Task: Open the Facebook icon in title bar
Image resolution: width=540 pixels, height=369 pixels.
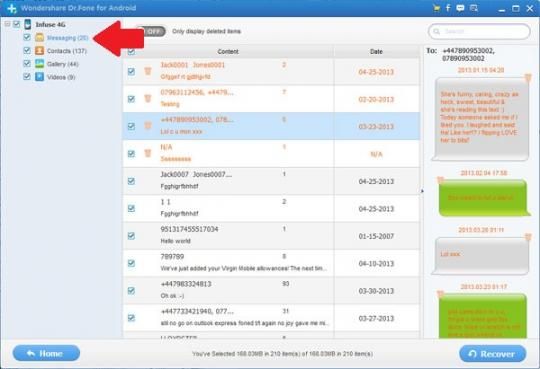Action: (448, 8)
